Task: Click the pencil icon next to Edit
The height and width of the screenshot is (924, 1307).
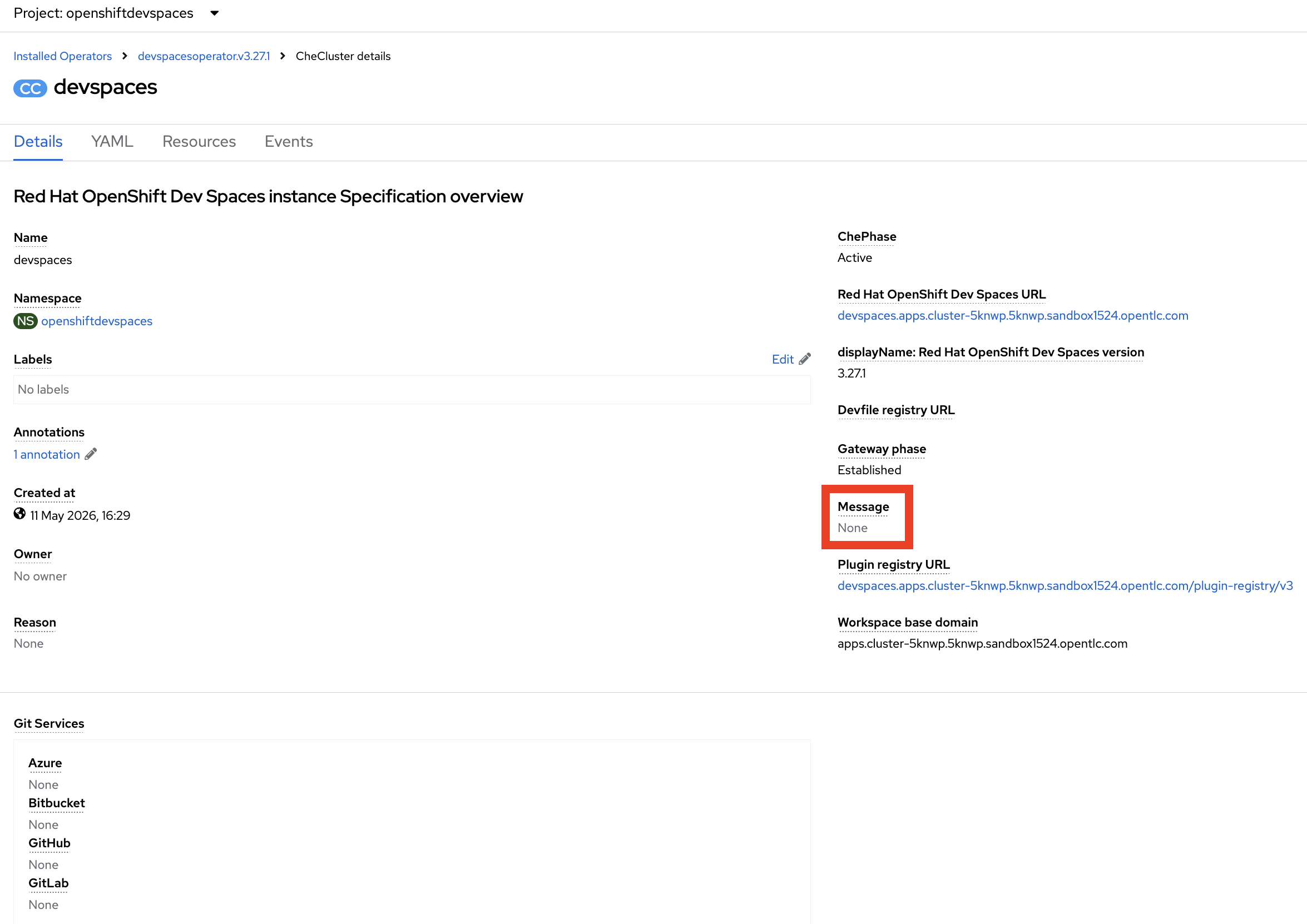Action: click(805, 359)
